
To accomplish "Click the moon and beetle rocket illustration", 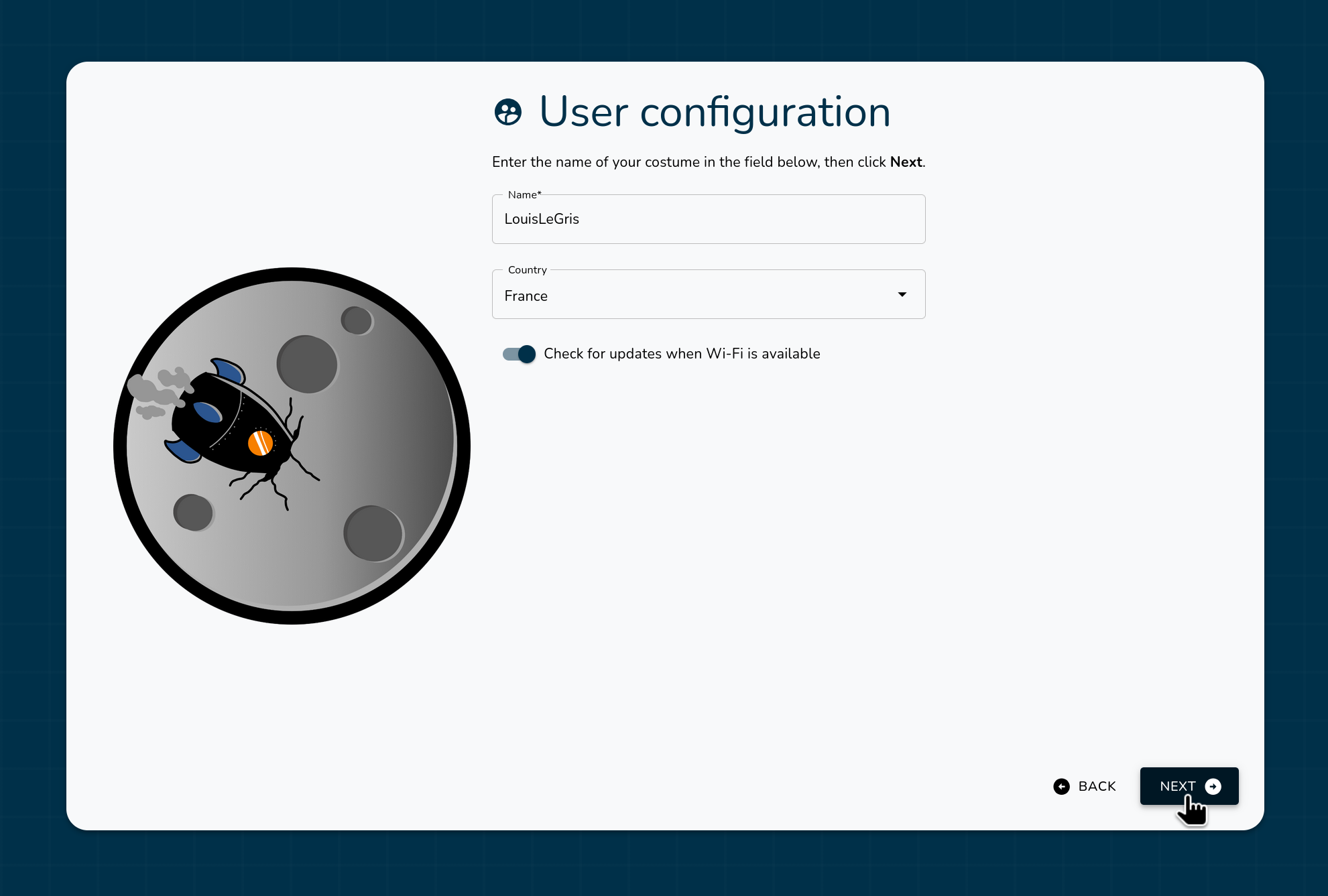I will 292,446.
